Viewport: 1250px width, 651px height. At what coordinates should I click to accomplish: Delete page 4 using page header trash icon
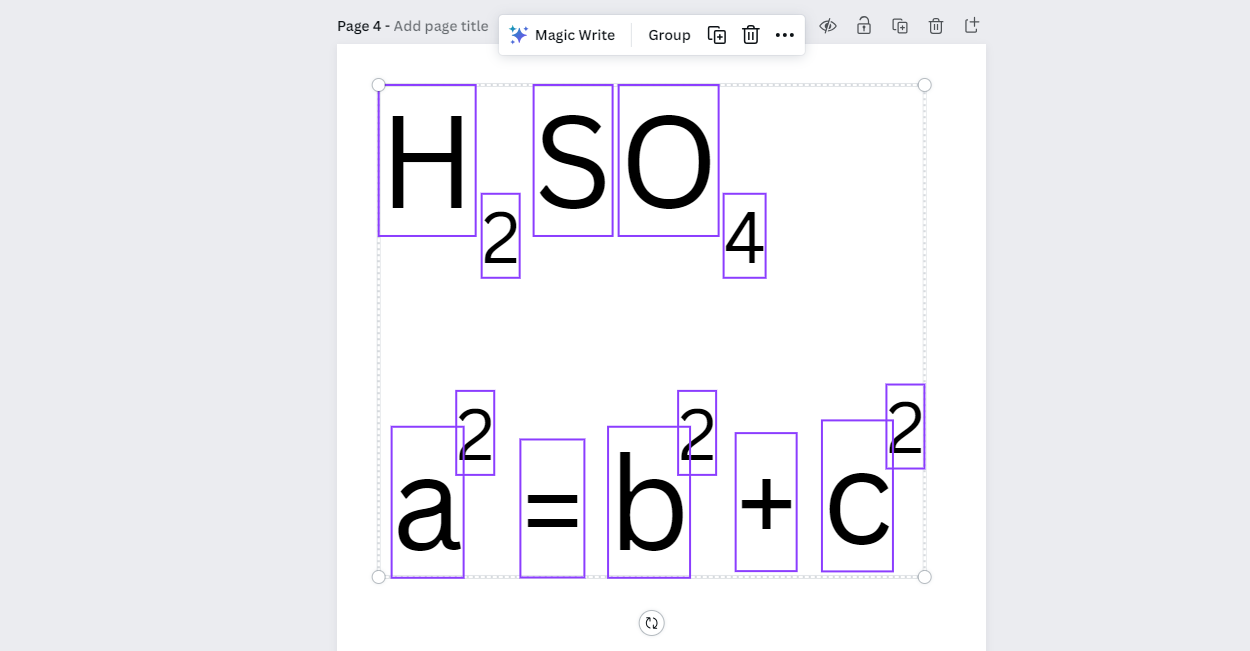pyautogui.click(x=936, y=26)
